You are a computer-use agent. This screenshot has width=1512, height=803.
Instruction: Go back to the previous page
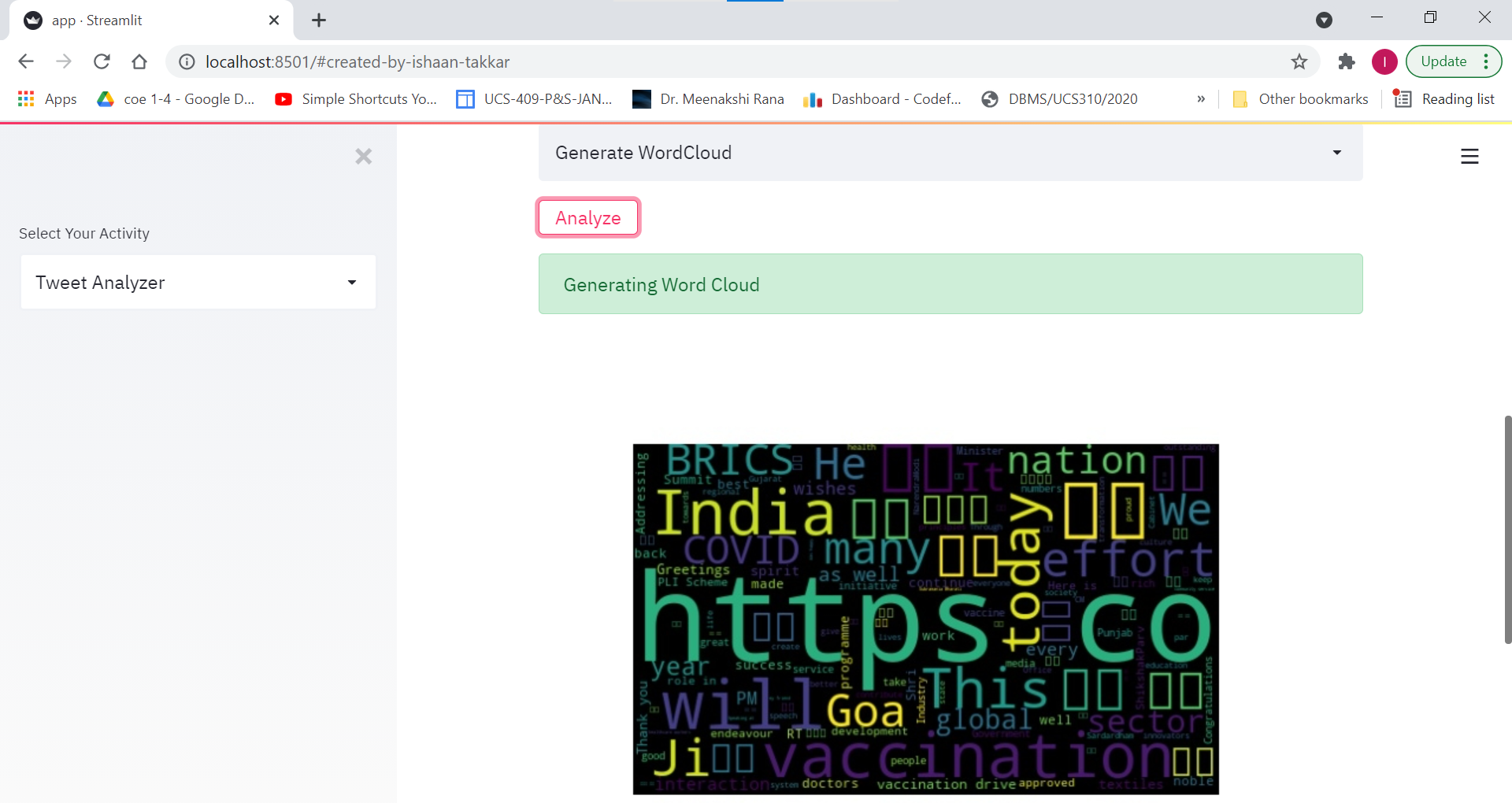[x=26, y=61]
